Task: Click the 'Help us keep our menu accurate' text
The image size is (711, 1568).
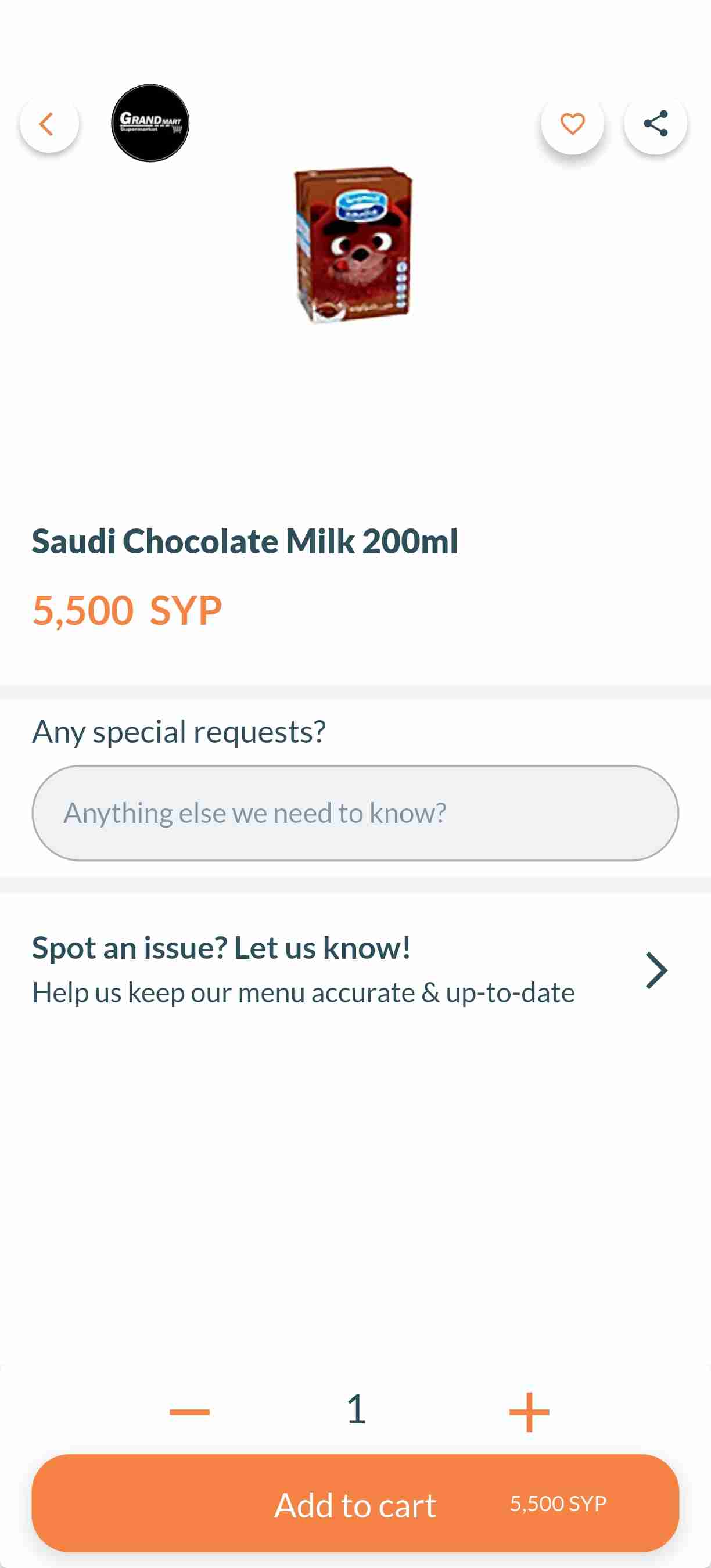Action: tap(303, 993)
